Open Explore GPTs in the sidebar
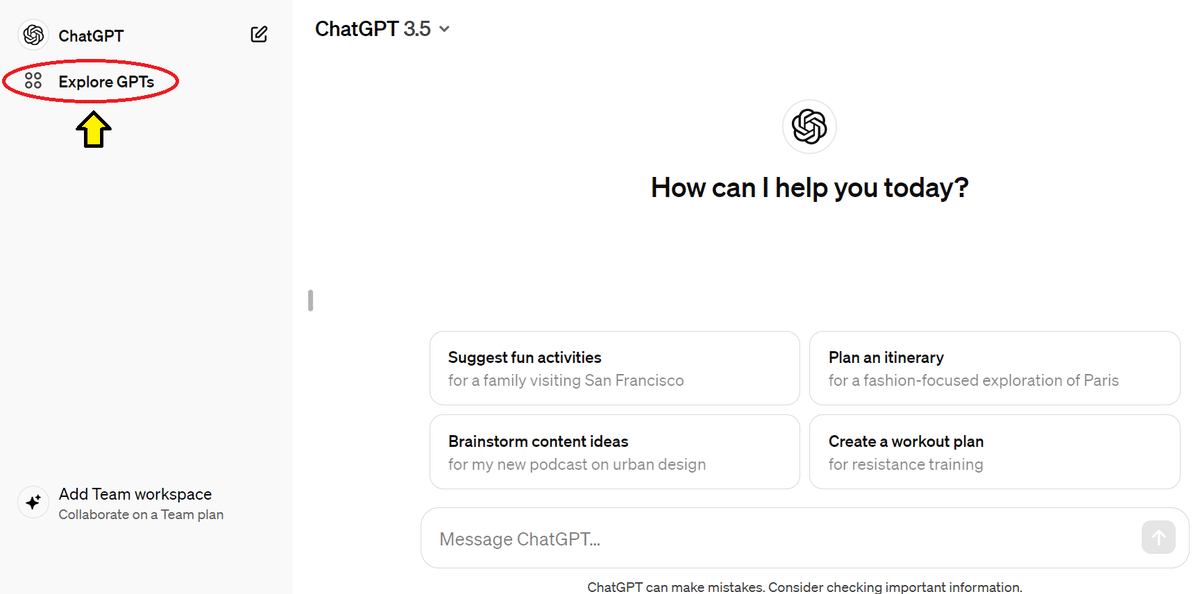 coord(106,81)
